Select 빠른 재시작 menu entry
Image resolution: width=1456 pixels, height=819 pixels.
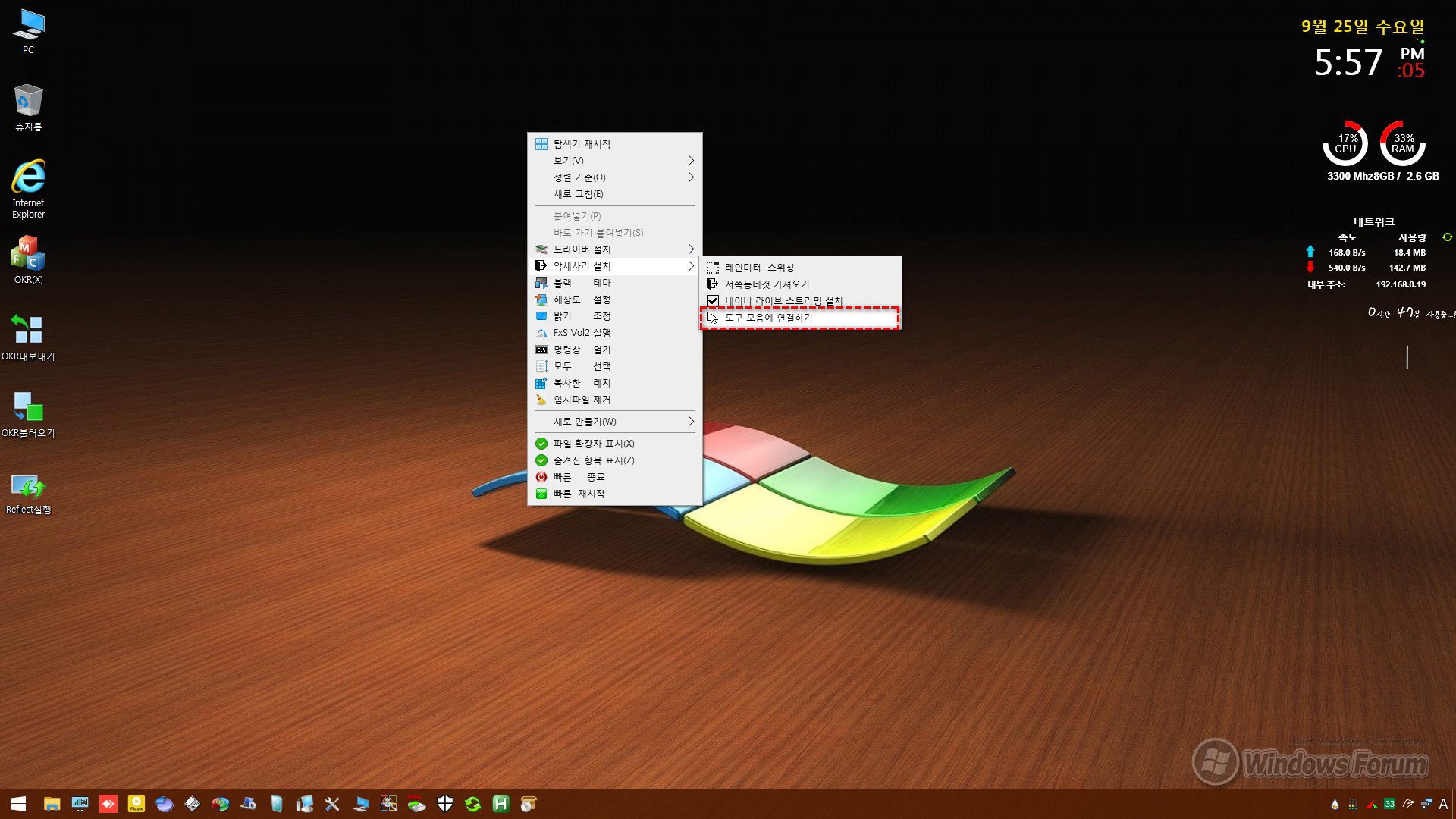pos(615,494)
